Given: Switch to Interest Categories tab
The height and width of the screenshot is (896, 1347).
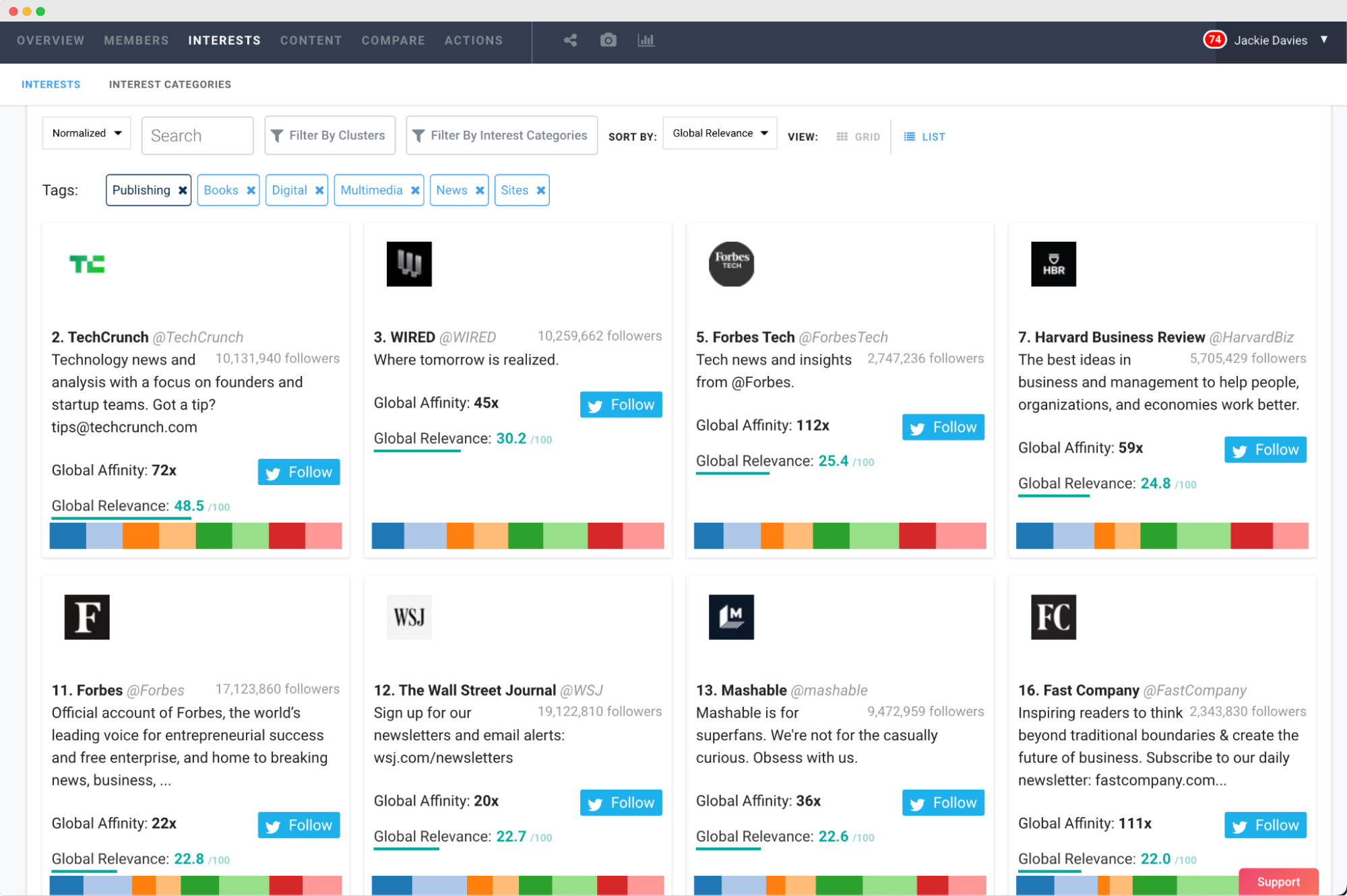Looking at the screenshot, I should [x=171, y=84].
